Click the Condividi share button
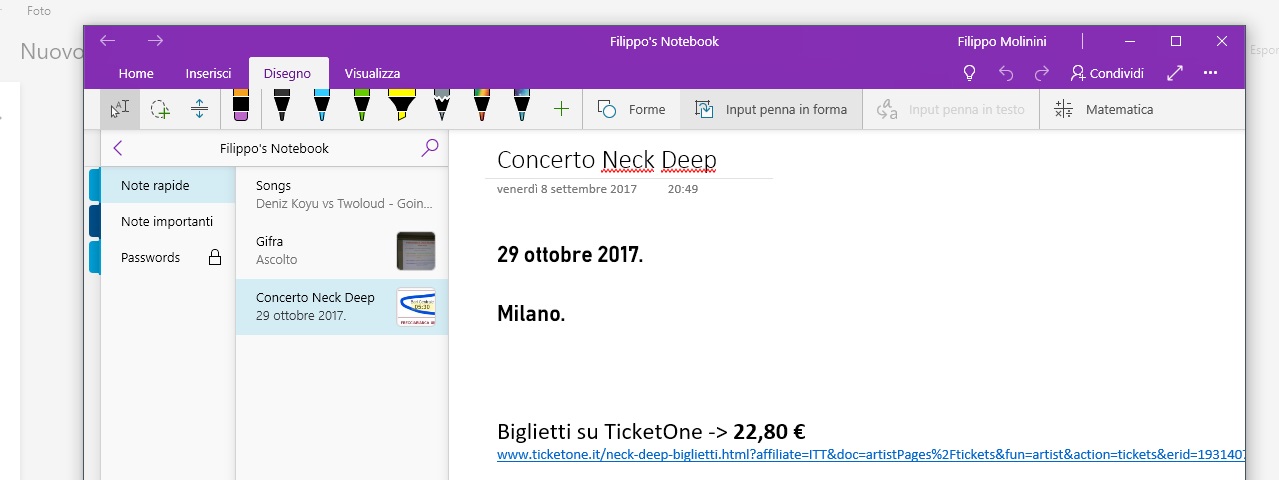The image size is (1279, 480). (1107, 73)
